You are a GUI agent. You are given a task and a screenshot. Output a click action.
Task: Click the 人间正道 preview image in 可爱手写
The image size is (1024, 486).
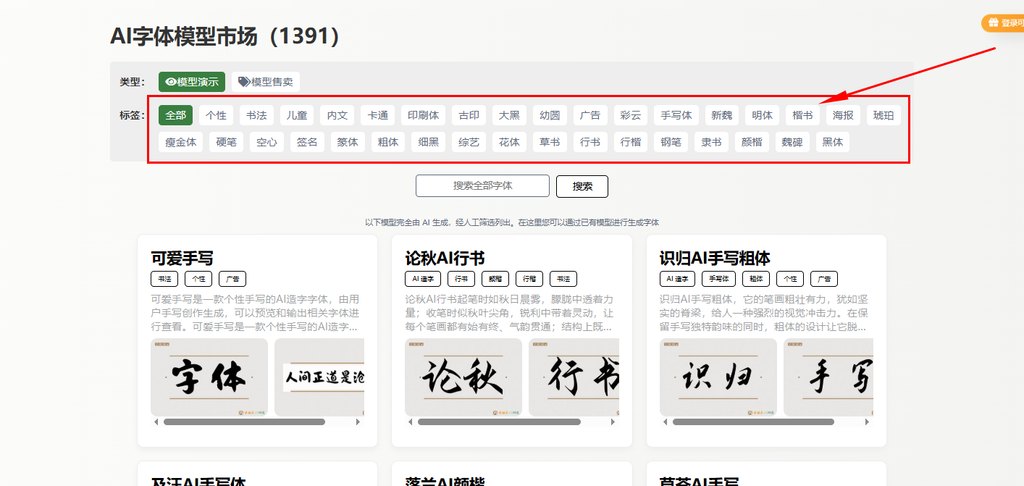point(319,377)
